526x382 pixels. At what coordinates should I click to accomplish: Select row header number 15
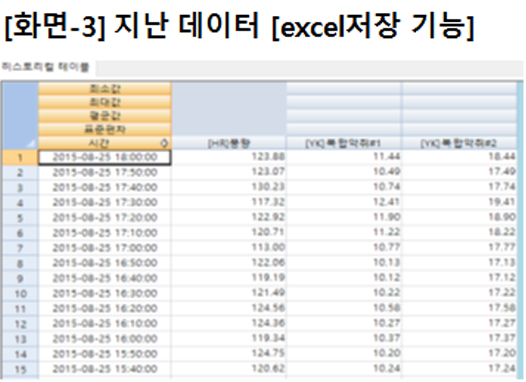coord(20,369)
